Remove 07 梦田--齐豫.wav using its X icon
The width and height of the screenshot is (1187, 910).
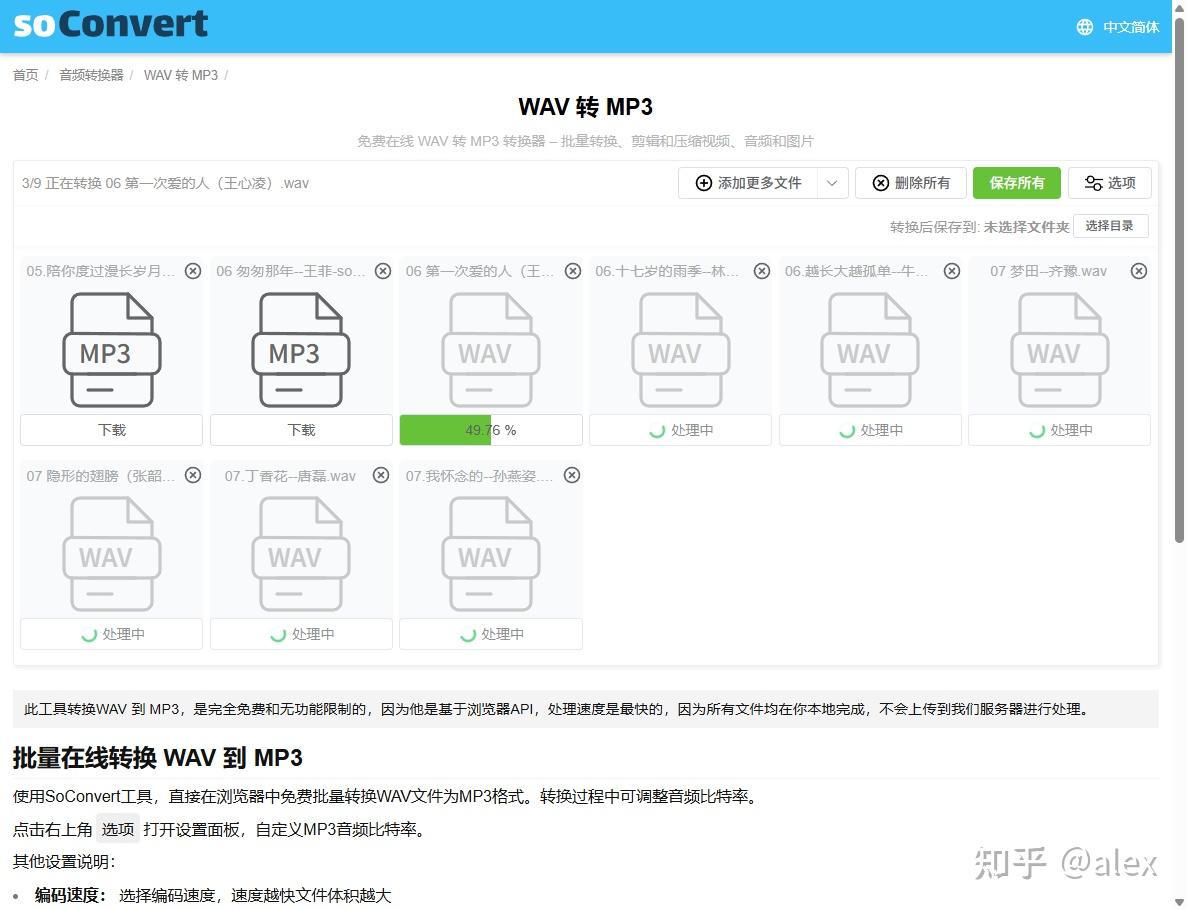pyautogui.click(x=1139, y=270)
